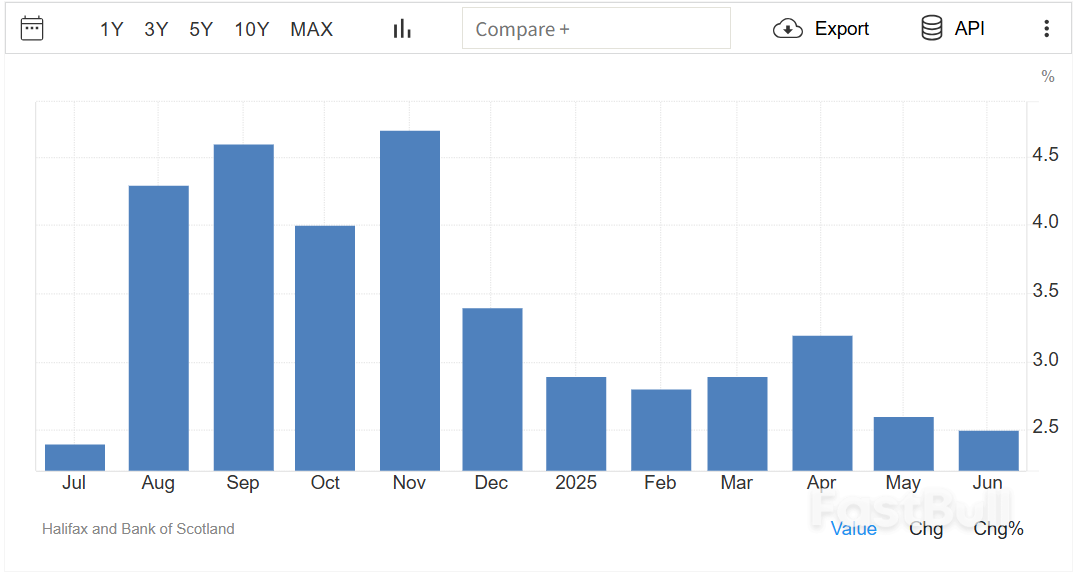1074x573 pixels.
Task: Click the tallest bar for Nov
Action: pos(409,300)
